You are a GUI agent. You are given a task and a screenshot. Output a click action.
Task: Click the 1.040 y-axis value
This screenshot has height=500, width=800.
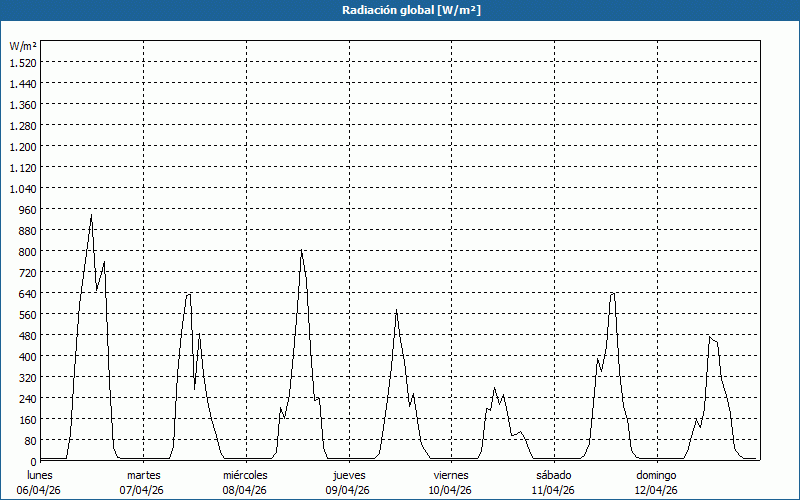pos(23,188)
